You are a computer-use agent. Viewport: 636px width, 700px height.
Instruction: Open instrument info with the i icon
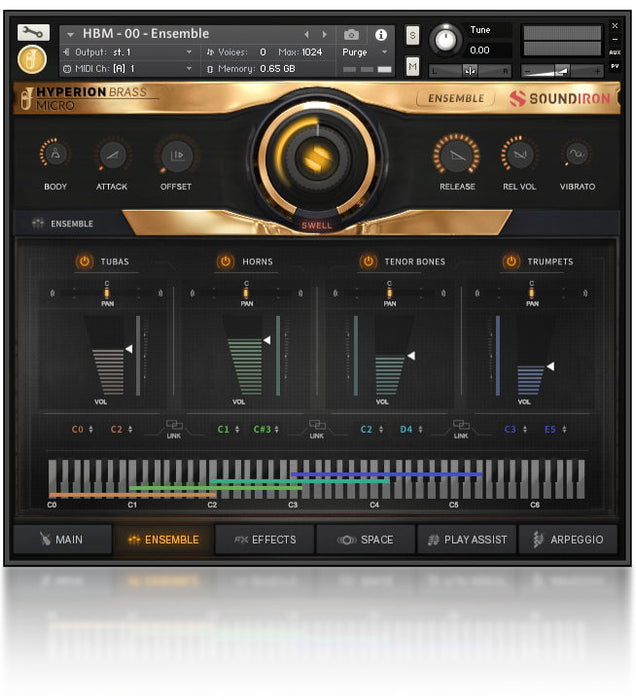point(381,34)
